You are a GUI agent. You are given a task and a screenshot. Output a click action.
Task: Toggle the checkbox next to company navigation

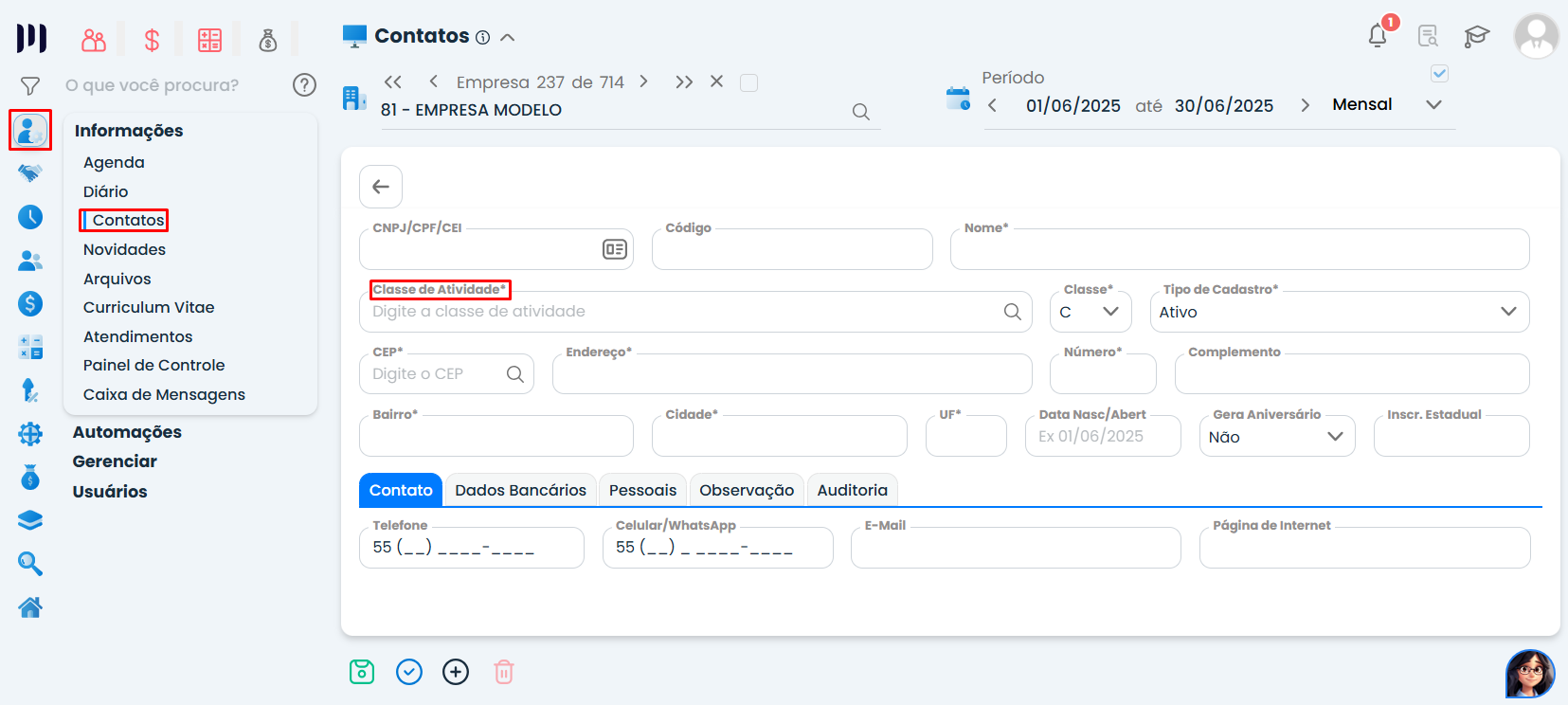click(x=748, y=83)
